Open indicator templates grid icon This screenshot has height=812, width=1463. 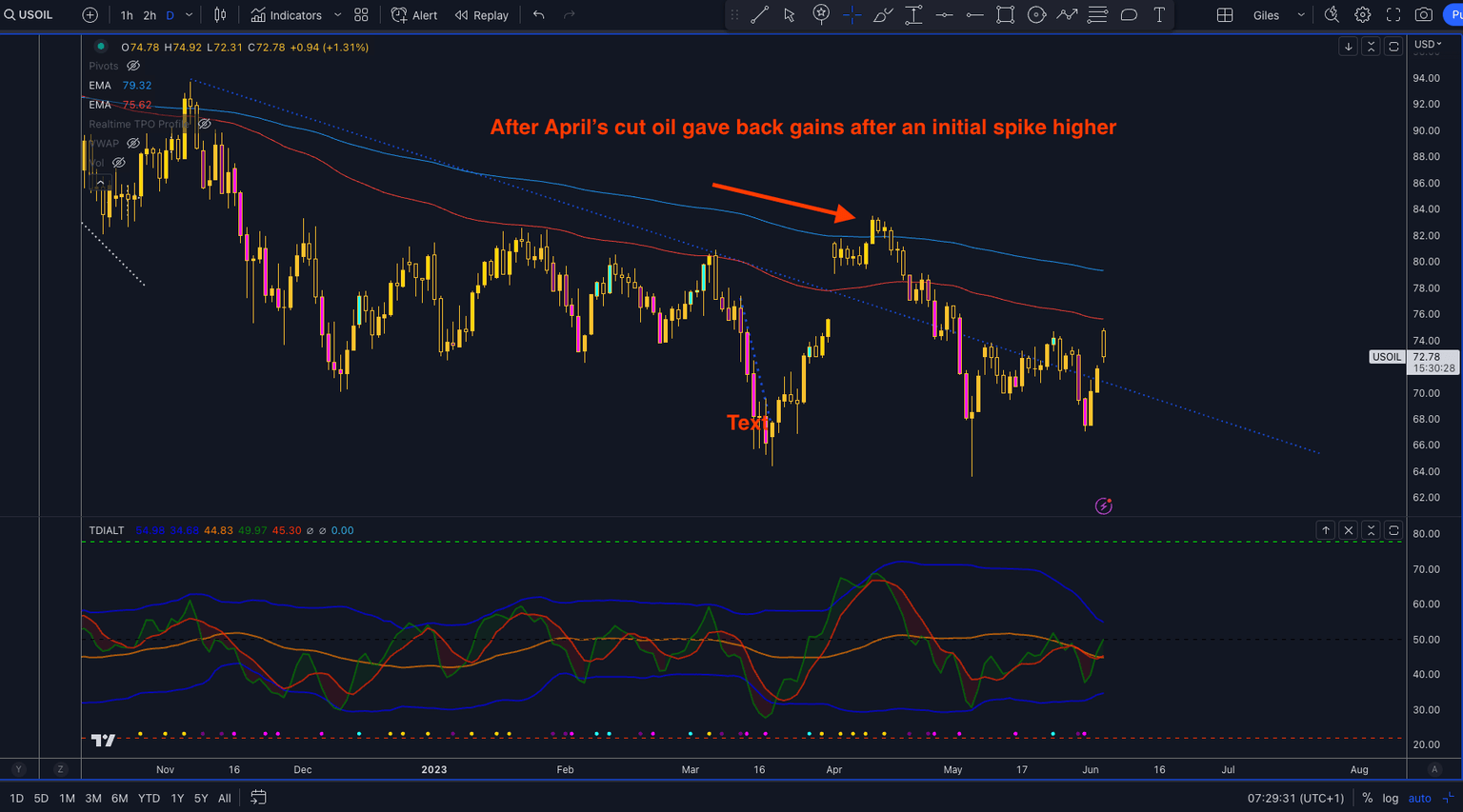point(361,15)
